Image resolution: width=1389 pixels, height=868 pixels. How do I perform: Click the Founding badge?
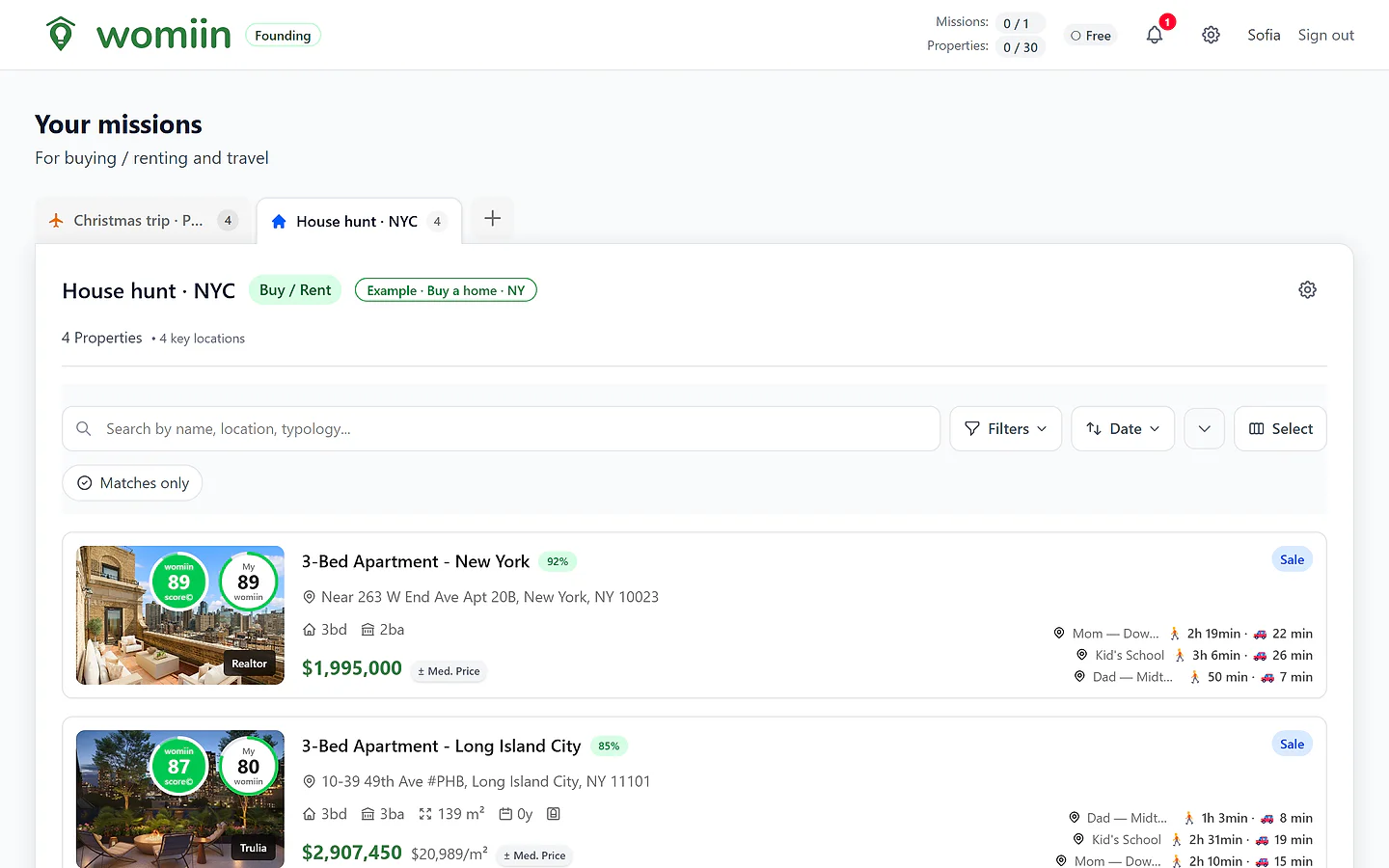pos(283,36)
